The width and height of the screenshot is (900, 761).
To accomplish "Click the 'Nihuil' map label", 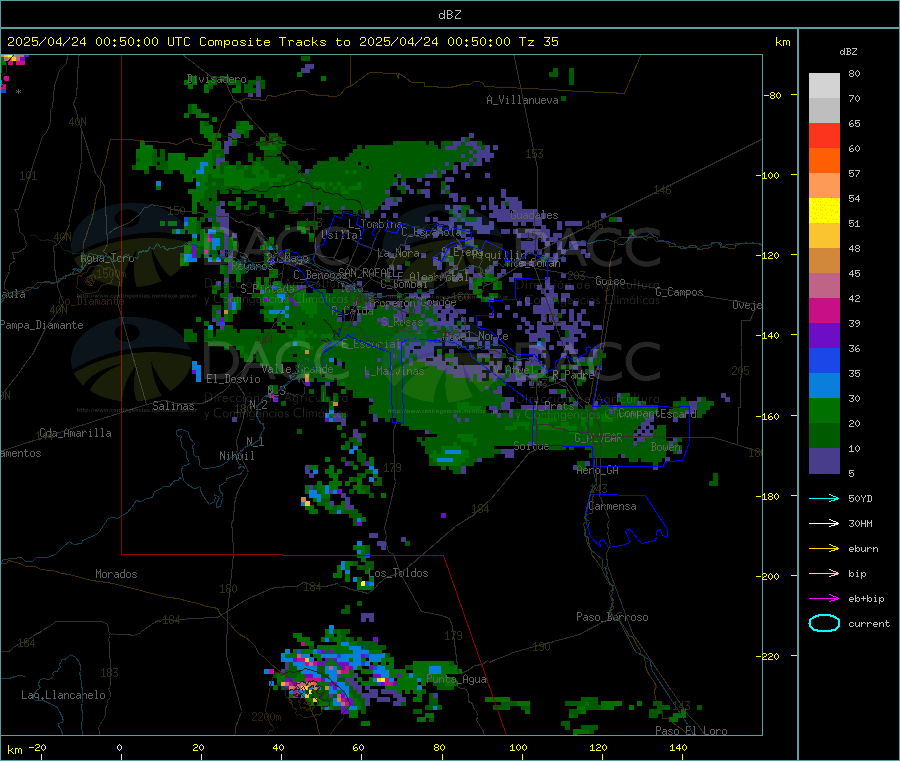I will point(236,456).
